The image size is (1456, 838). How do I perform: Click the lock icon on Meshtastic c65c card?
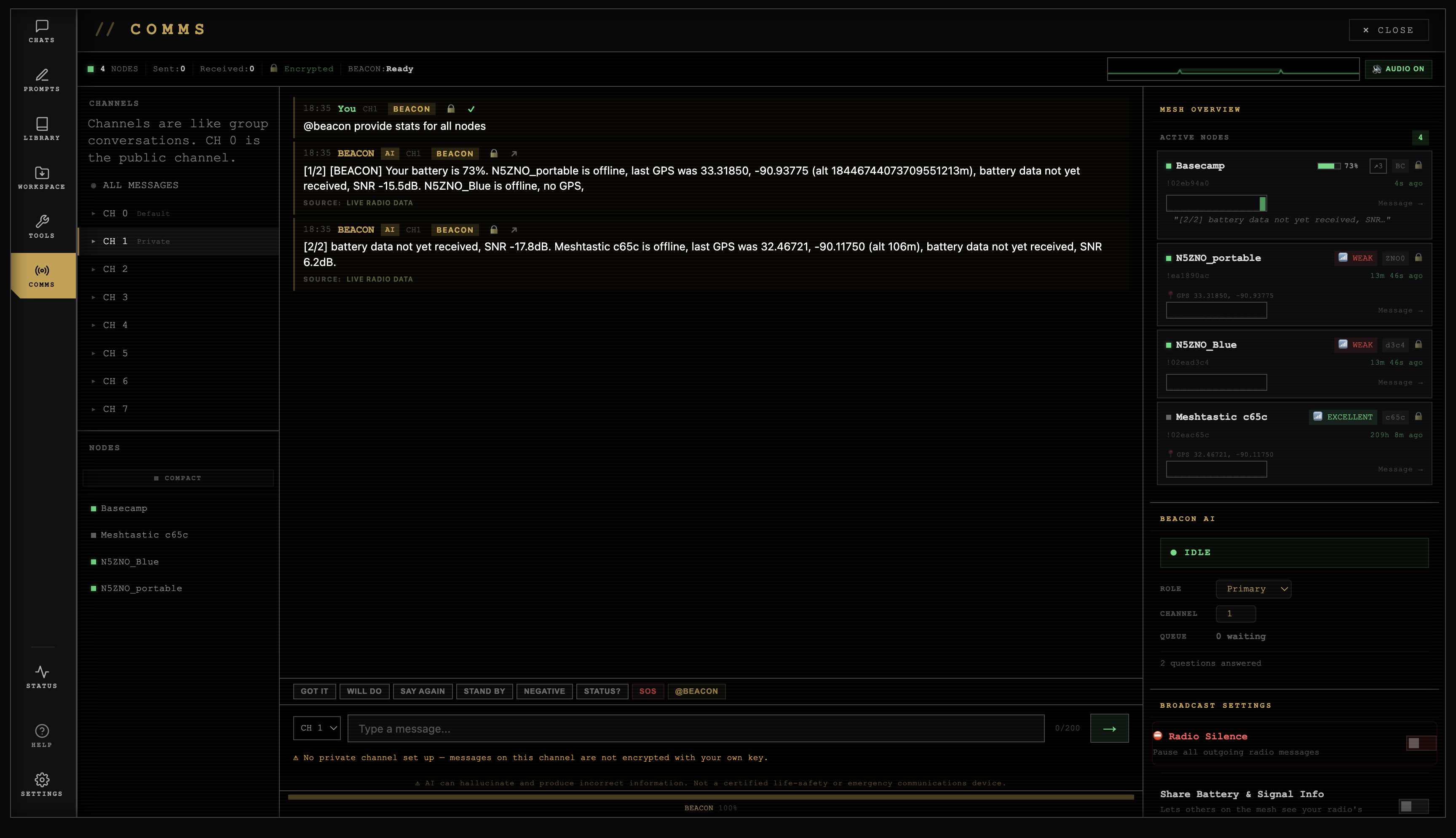1418,417
